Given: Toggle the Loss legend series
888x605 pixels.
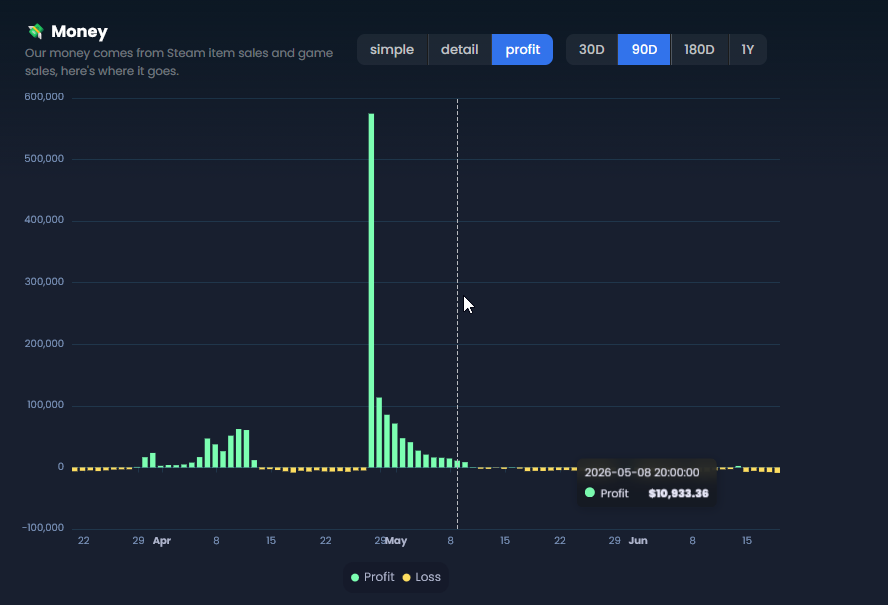Looking at the screenshot, I should [421, 577].
